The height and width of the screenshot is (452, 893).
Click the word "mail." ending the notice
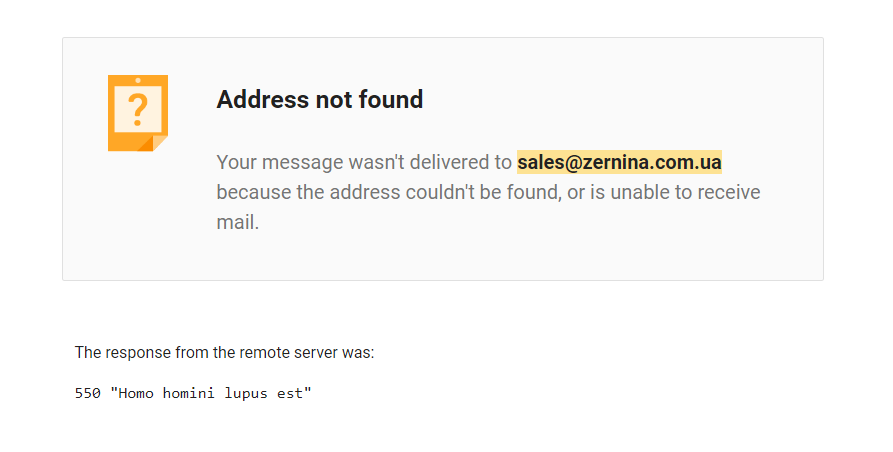click(x=238, y=222)
